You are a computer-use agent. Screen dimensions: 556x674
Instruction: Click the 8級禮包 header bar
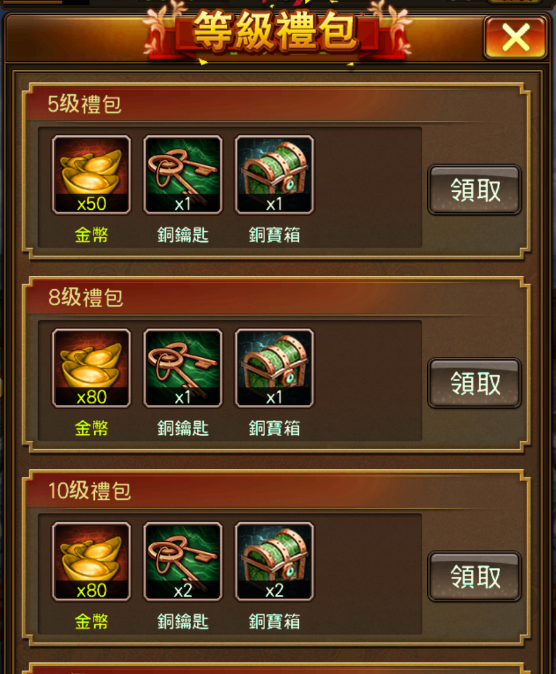pyautogui.click(x=276, y=298)
